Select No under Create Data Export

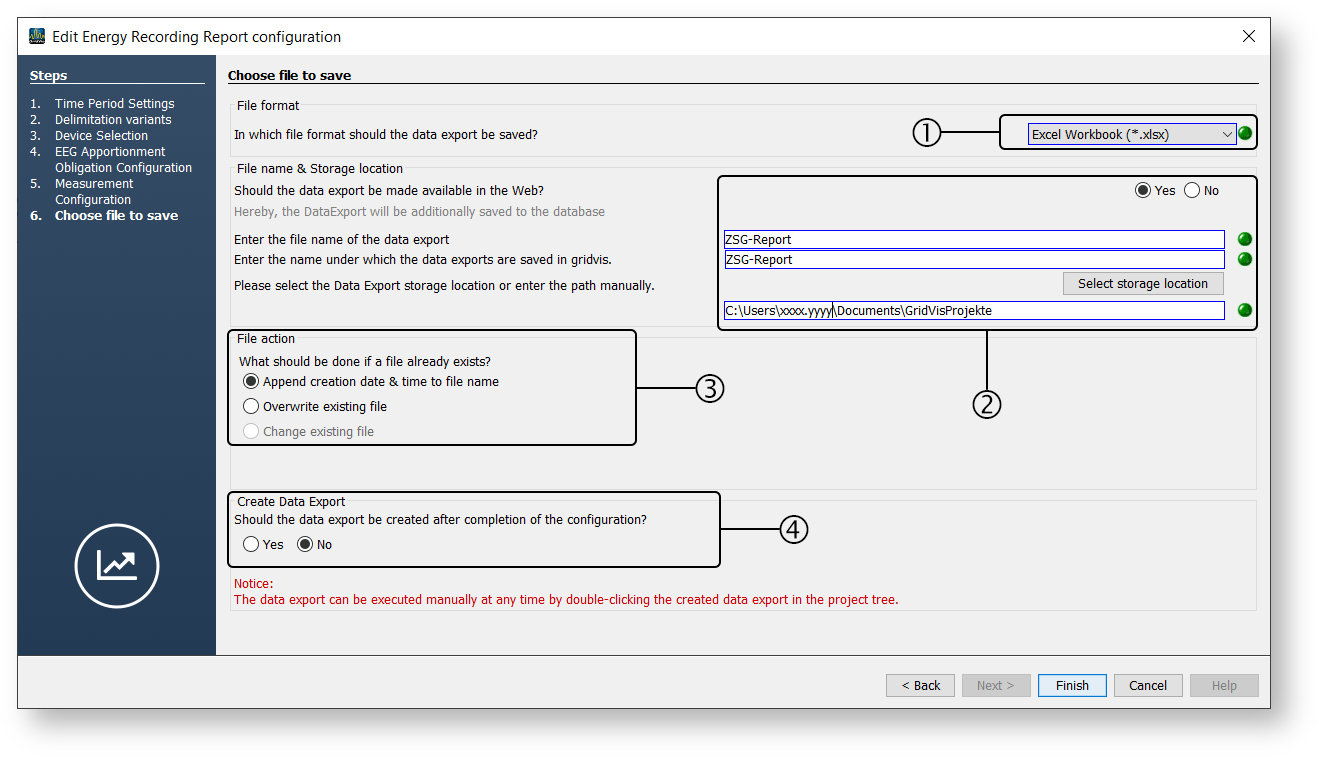306,544
